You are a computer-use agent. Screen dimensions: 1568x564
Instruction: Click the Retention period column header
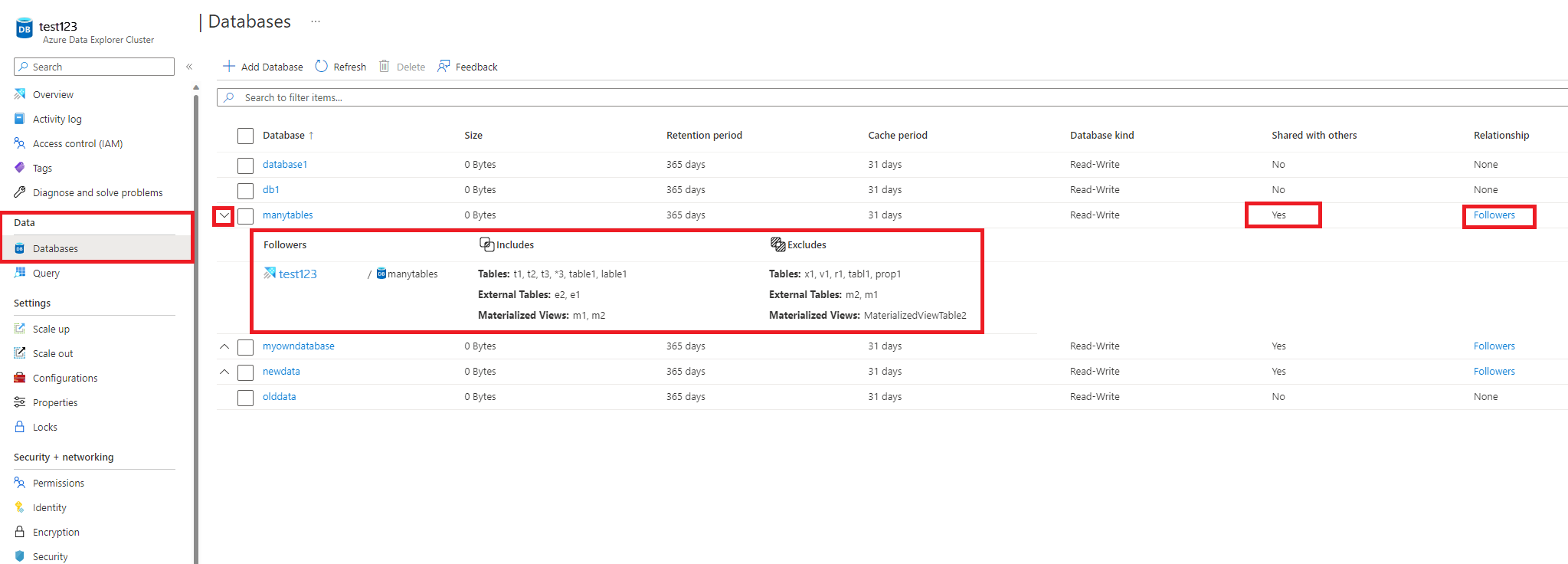point(704,136)
